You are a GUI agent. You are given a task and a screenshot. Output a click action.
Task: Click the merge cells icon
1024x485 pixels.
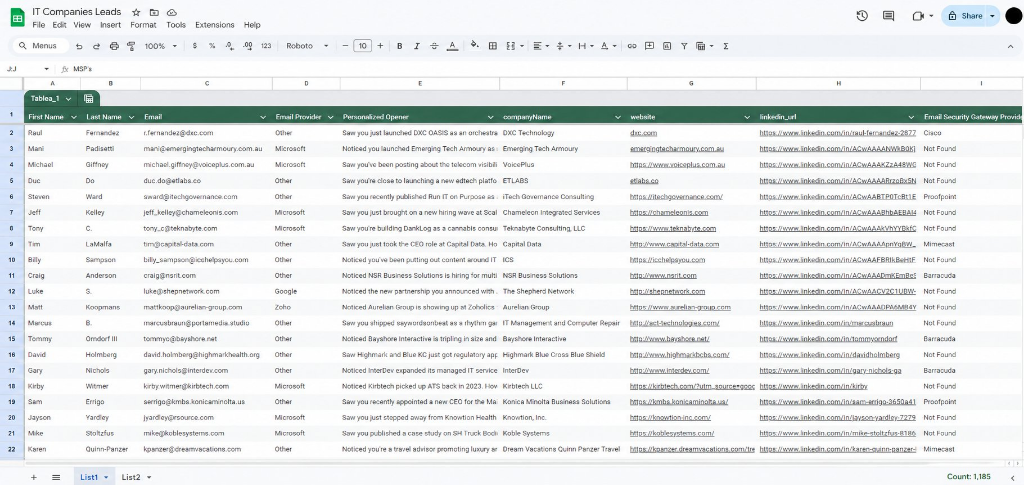point(511,46)
